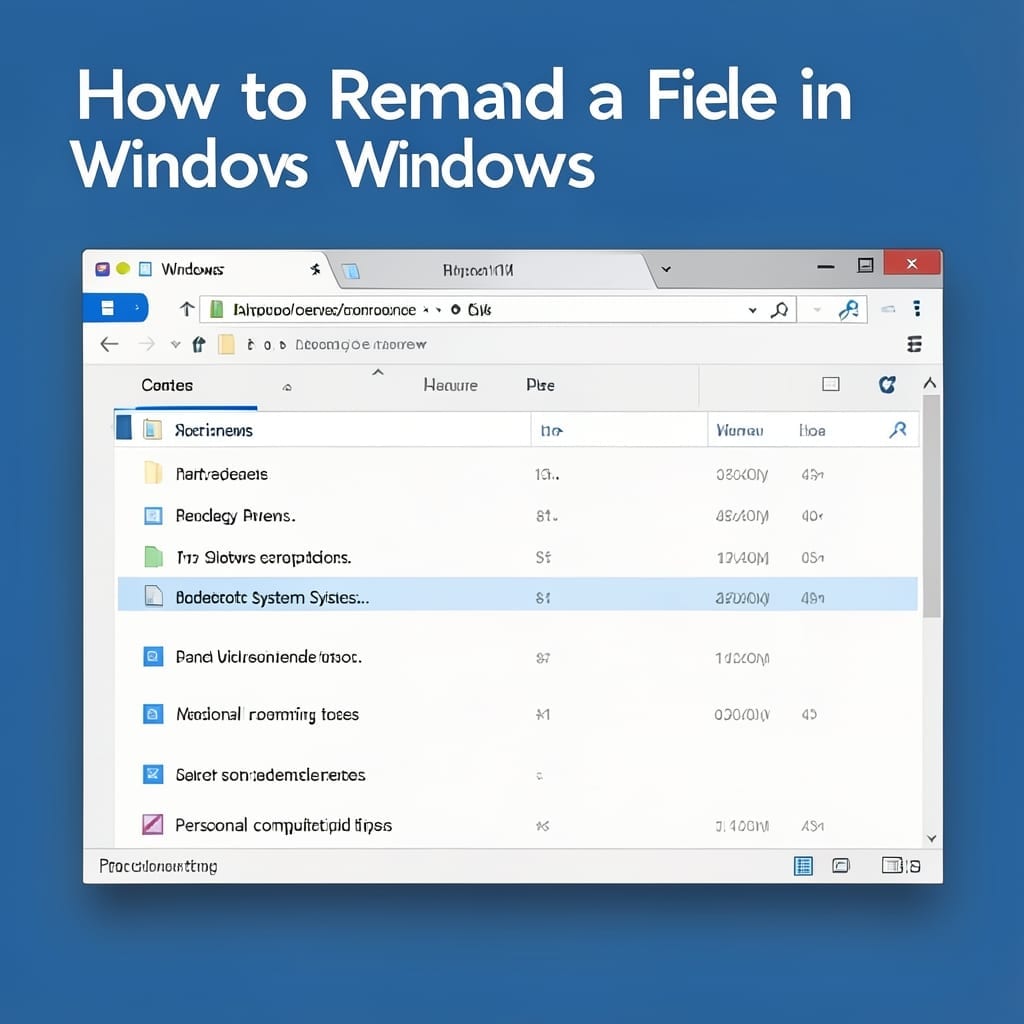Select the Nostonal roemriirg toees file
Screen dimensions: 1024x1024
click(x=517, y=714)
